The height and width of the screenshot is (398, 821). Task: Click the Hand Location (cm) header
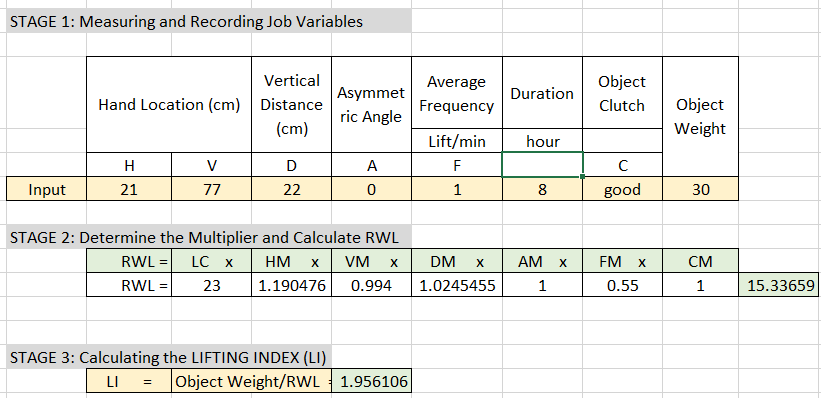point(169,105)
